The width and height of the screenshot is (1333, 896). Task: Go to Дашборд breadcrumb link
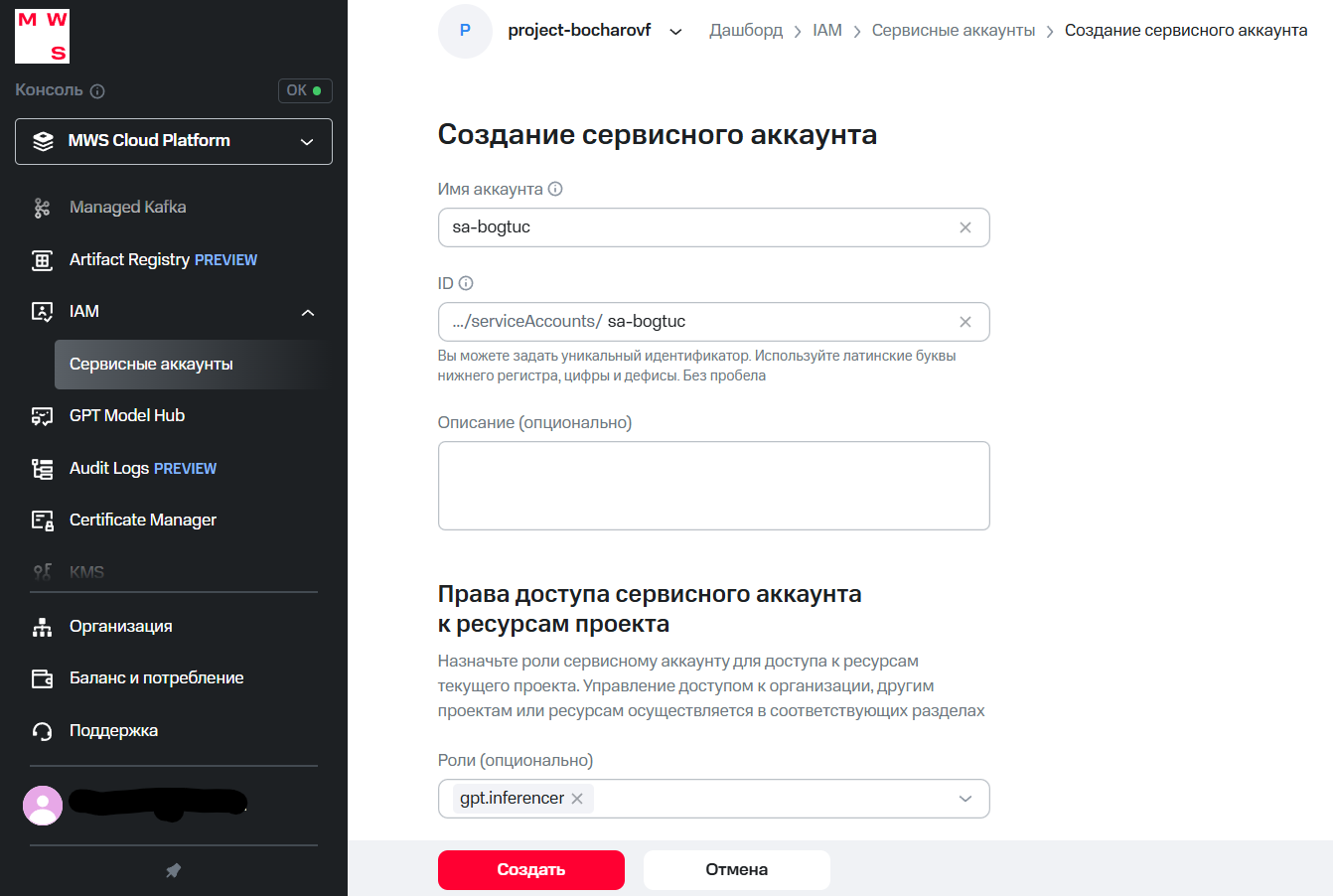(746, 30)
